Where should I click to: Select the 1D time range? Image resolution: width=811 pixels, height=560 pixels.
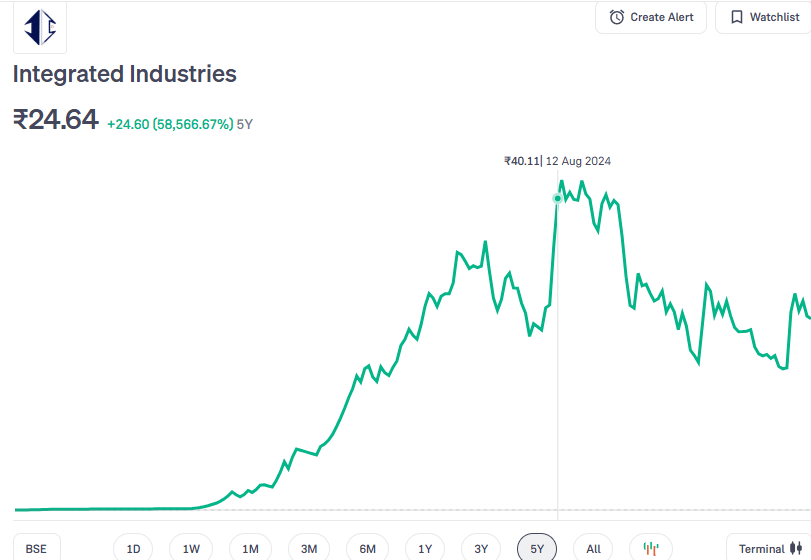pos(133,548)
